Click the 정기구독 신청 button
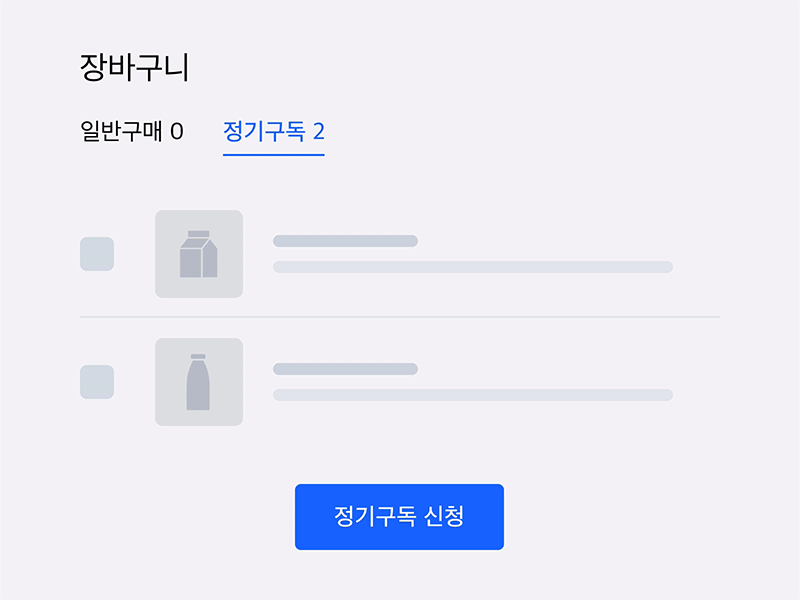Image resolution: width=800 pixels, height=600 pixels. click(399, 517)
